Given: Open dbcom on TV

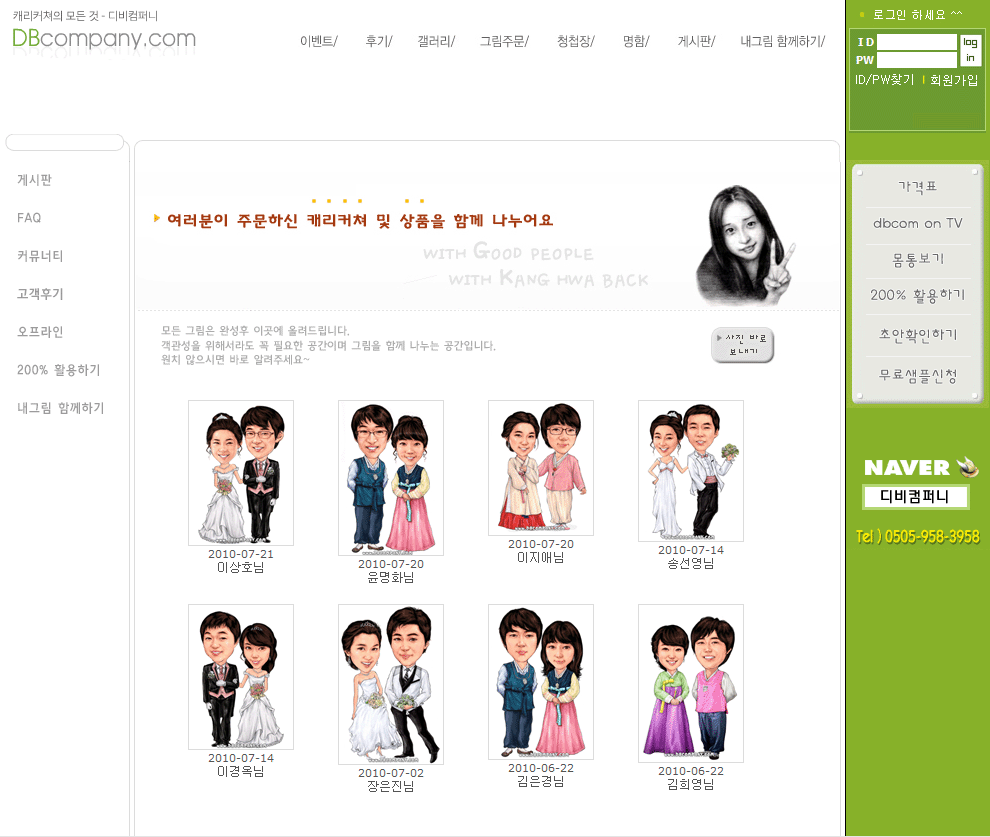Looking at the screenshot, I should (x=917, y=223).
